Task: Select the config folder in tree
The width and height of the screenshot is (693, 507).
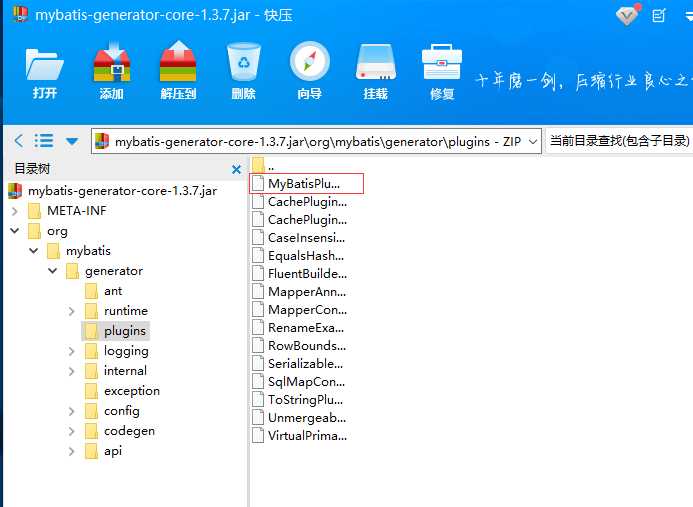Action: (x=112, y=411)
